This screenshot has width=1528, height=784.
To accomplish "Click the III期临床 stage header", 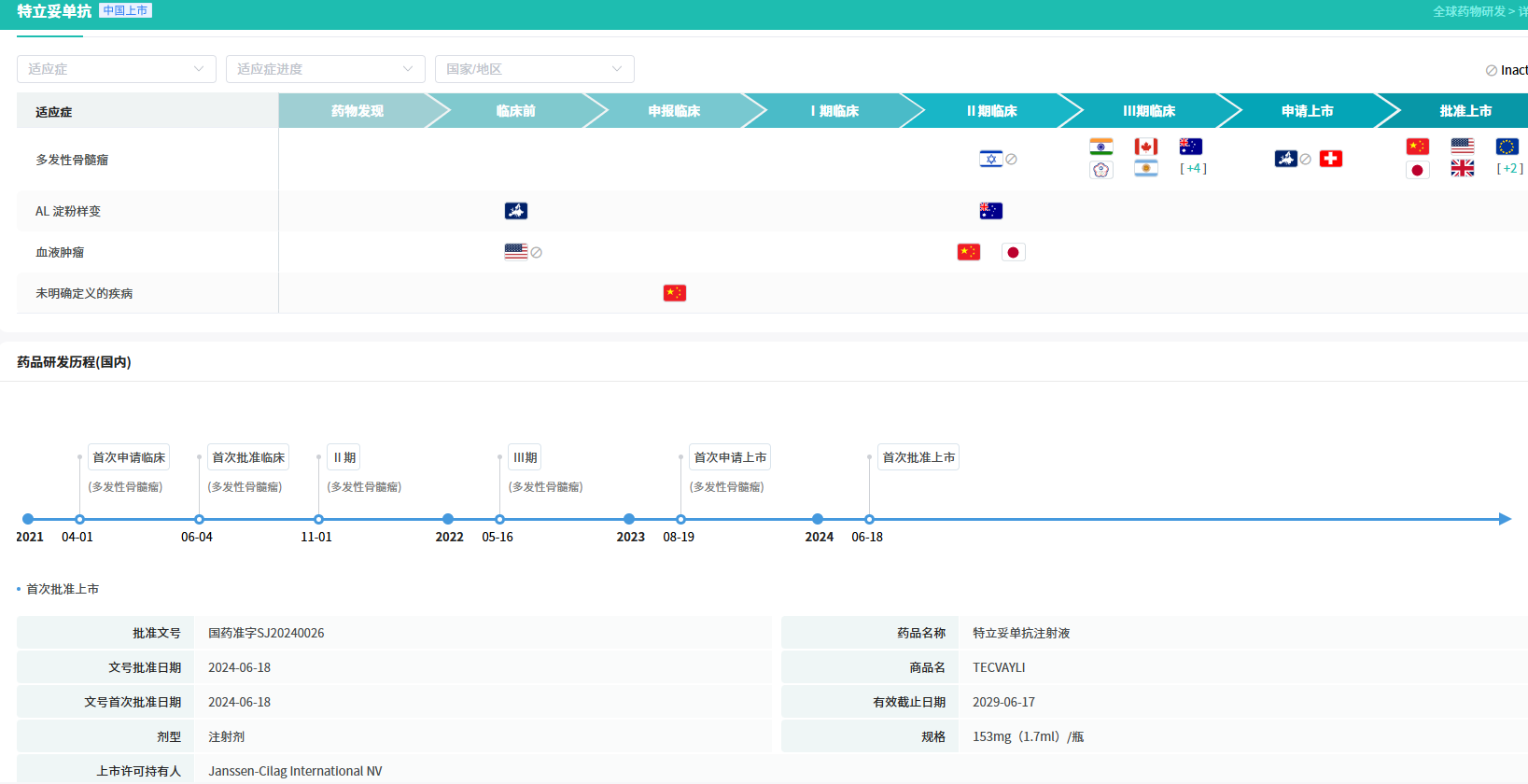I will pyautogui.click(x=1148, y=111).
